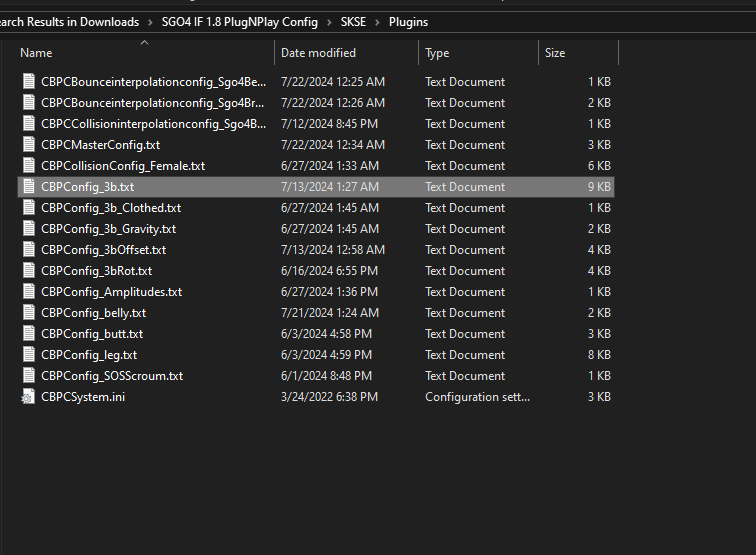Click date 7/12/2024 8:45 PM

click(x=329, y=124)
